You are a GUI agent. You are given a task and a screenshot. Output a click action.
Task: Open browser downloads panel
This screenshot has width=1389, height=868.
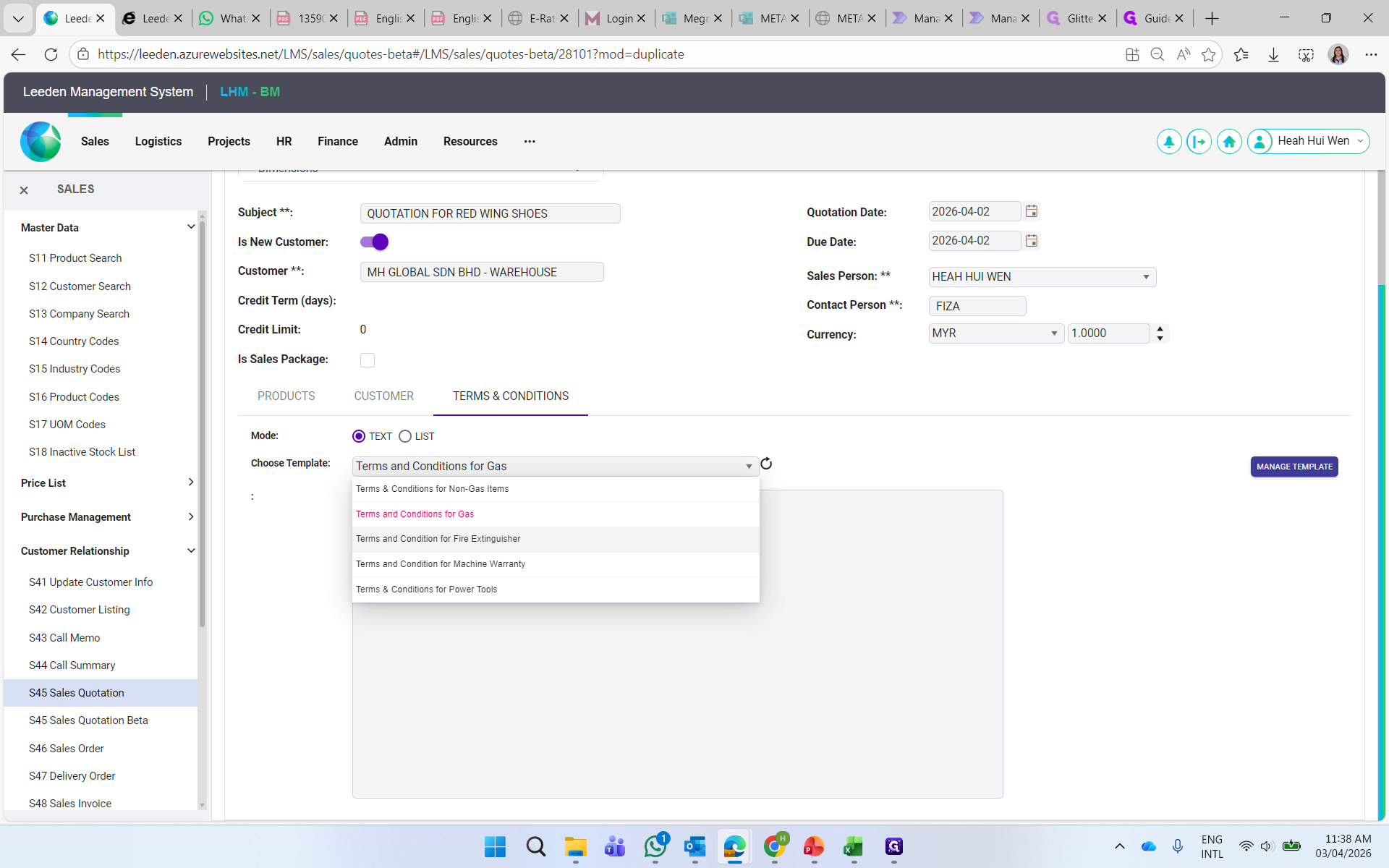tap(1273, 54)
